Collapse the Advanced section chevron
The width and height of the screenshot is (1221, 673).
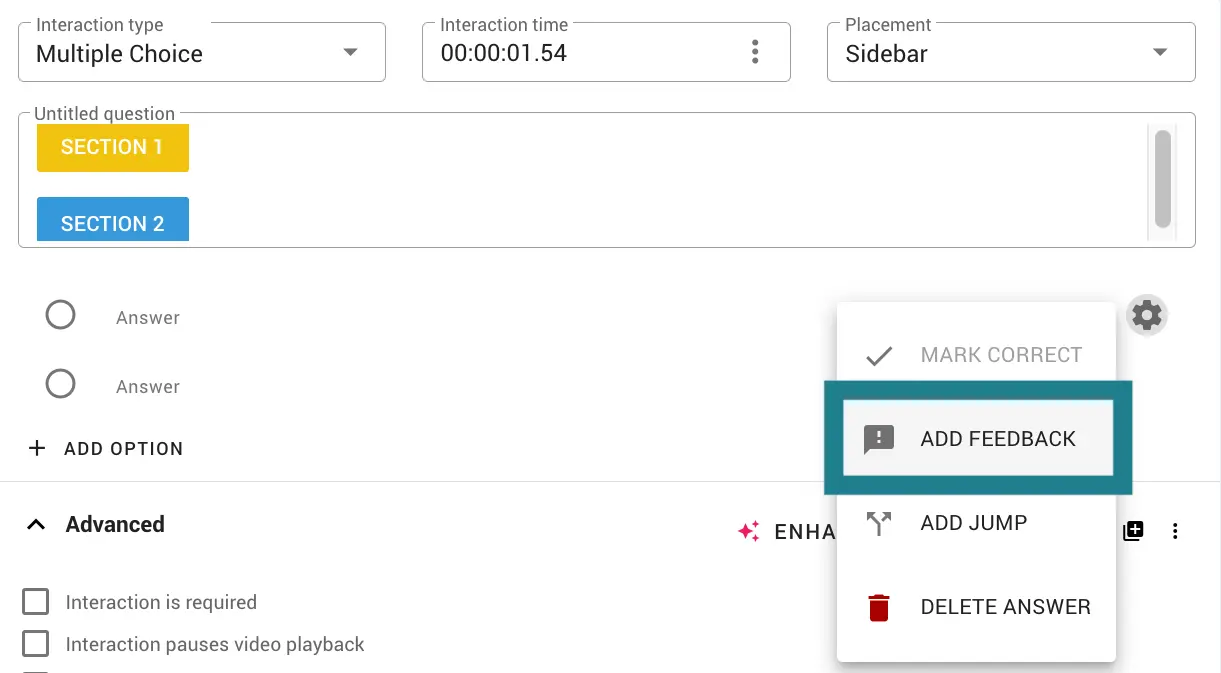[x=36, y=524]
